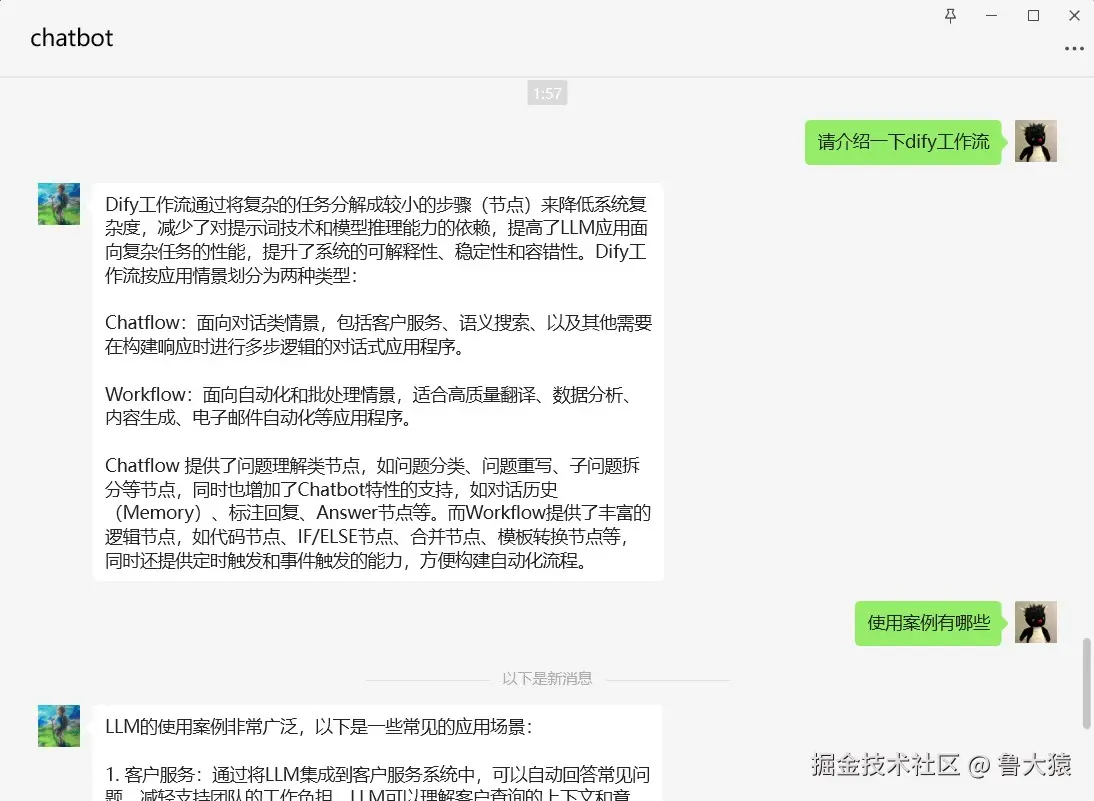
Task: Click the 'Chatflow：面向对话类情景' paragraph
Action: tap(378, 334)
